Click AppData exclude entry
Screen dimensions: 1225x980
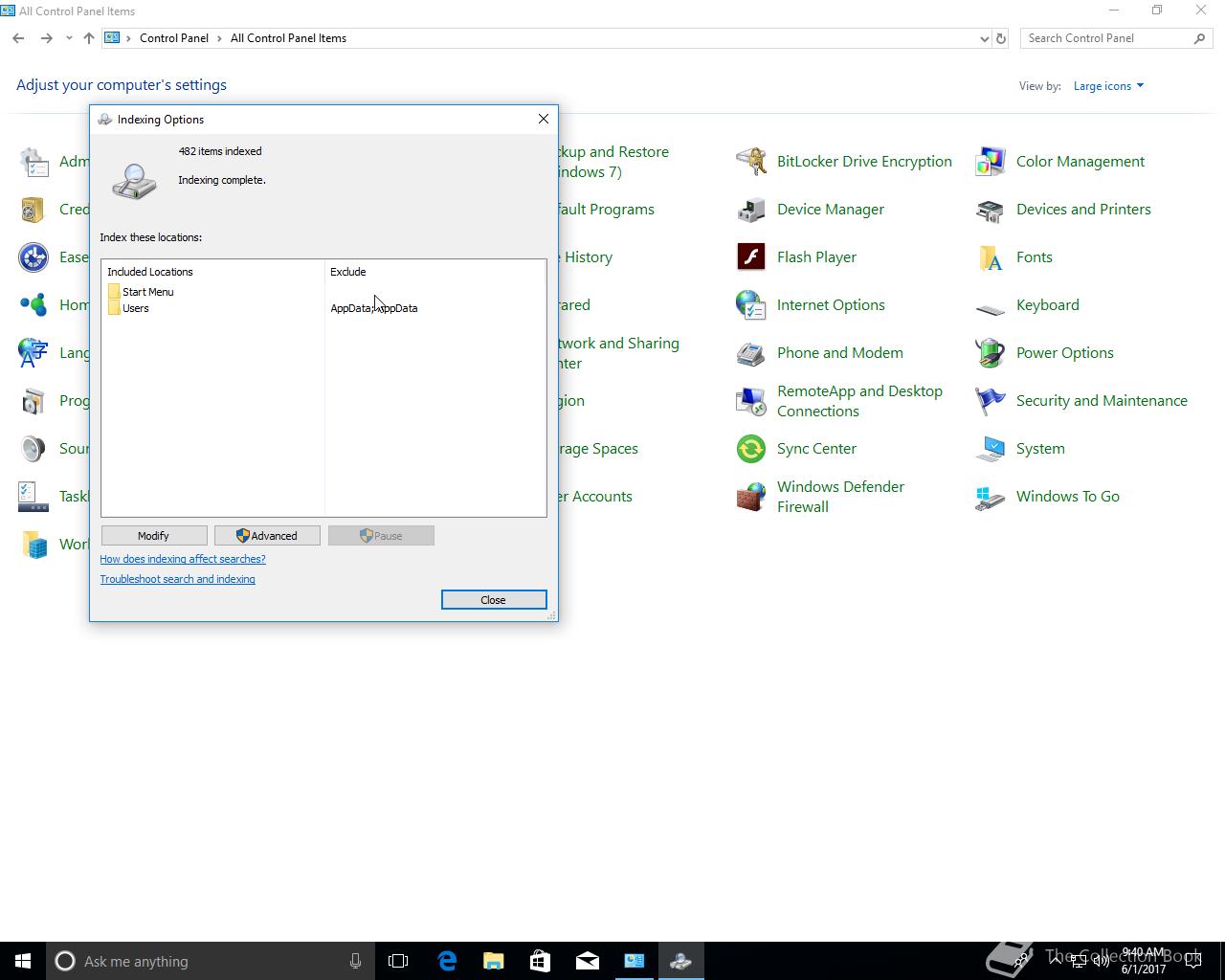point(374,308)
